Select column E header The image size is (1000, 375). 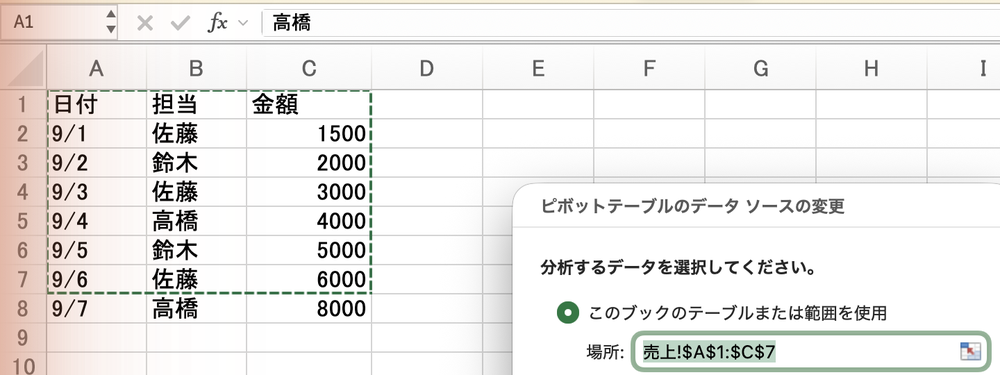tap(538, 68)
